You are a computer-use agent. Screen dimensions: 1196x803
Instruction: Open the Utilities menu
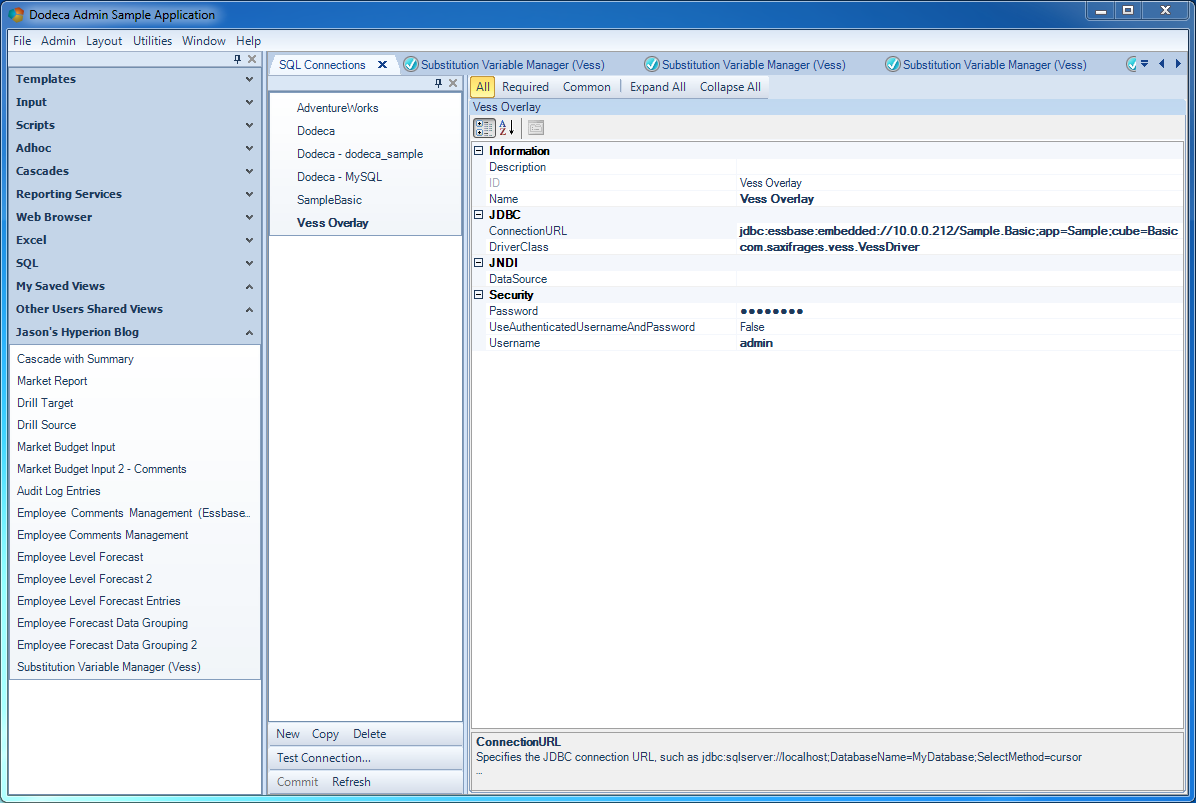pos(153,41)
